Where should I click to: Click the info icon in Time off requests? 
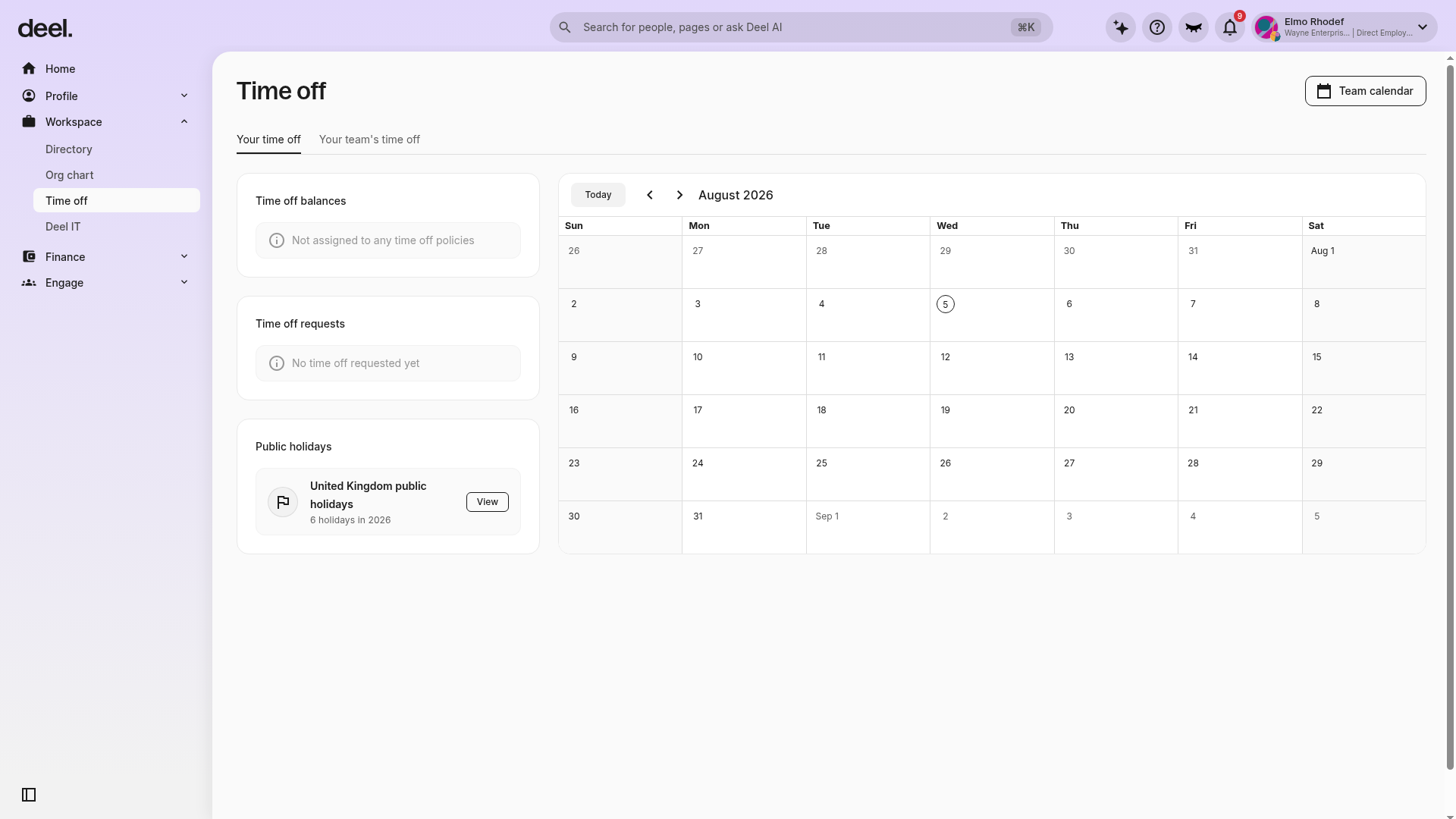tap(277, 363)
